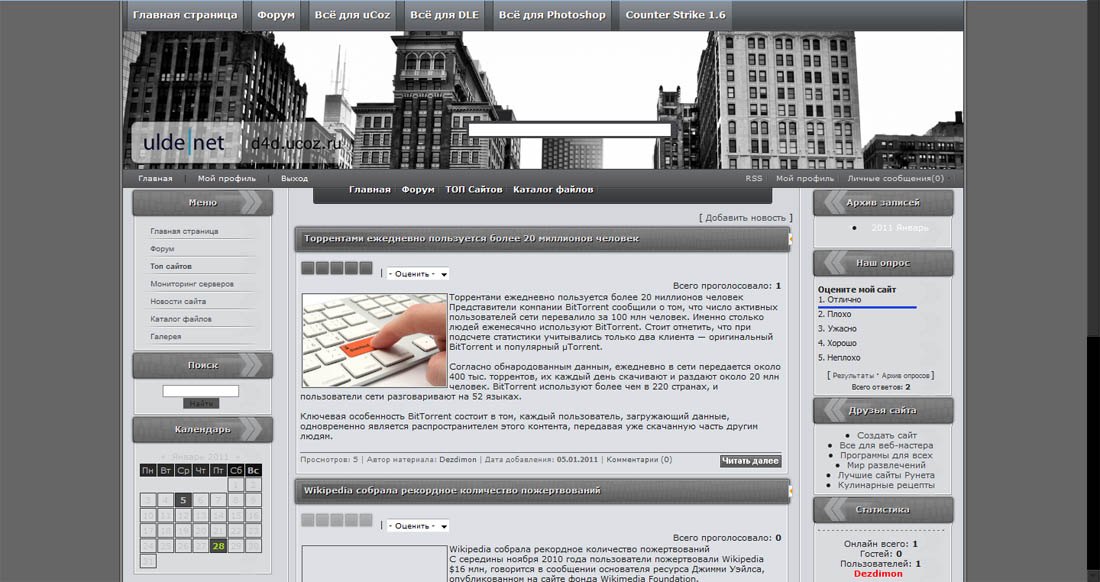Click the Добавить новость link
Screen dimensions: 1100x582
(x=746, y=217)
